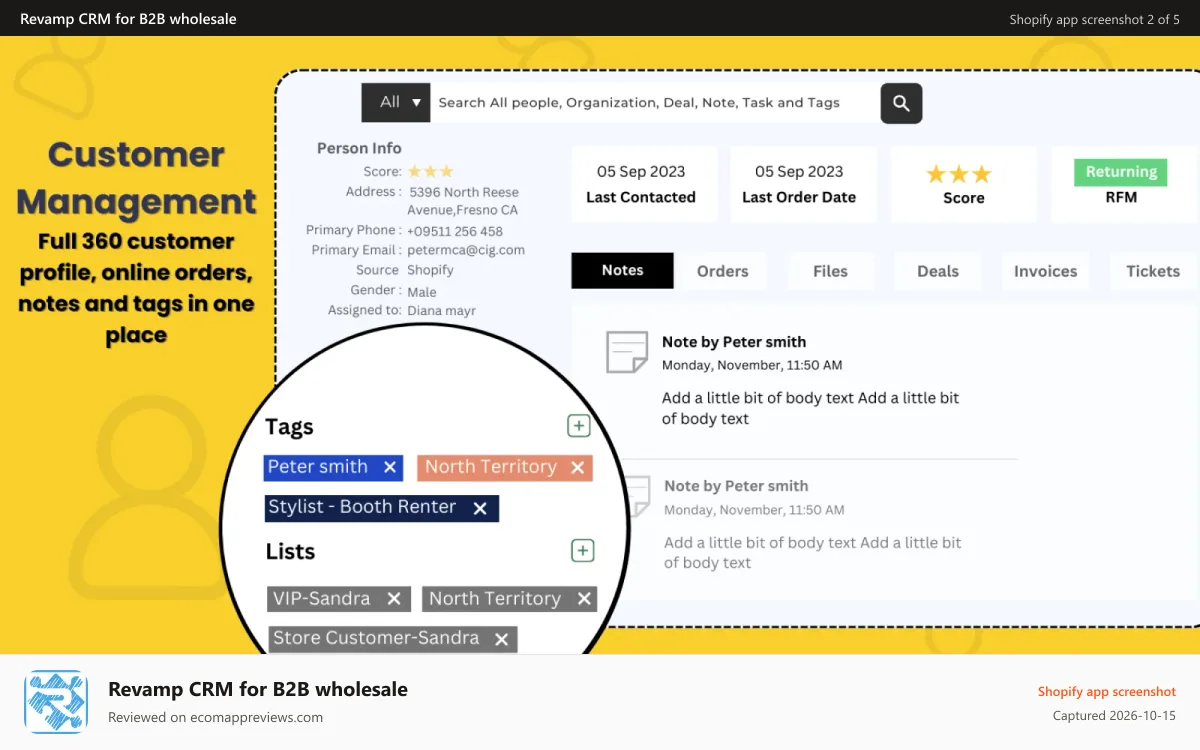This screenshot has width=1200, height=750.
Task: Click the orange North Territory tag label
Action: pos(490,467)
